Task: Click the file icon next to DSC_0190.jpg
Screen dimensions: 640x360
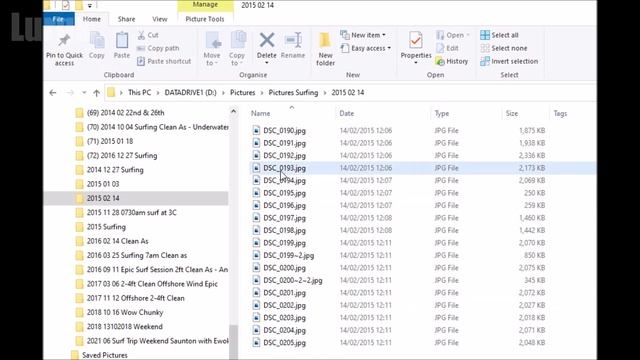Action: pyautogui.click(x=256, y=131)
